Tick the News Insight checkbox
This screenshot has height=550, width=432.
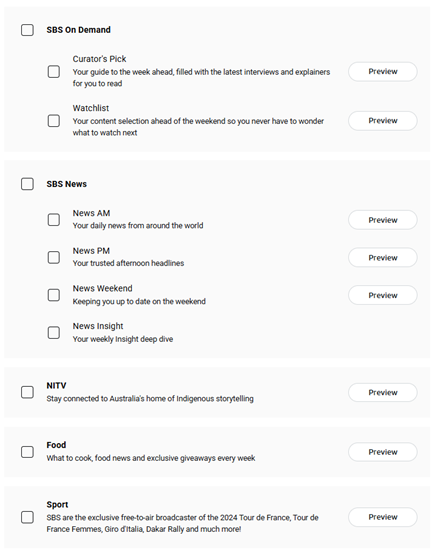coord(54,333)
